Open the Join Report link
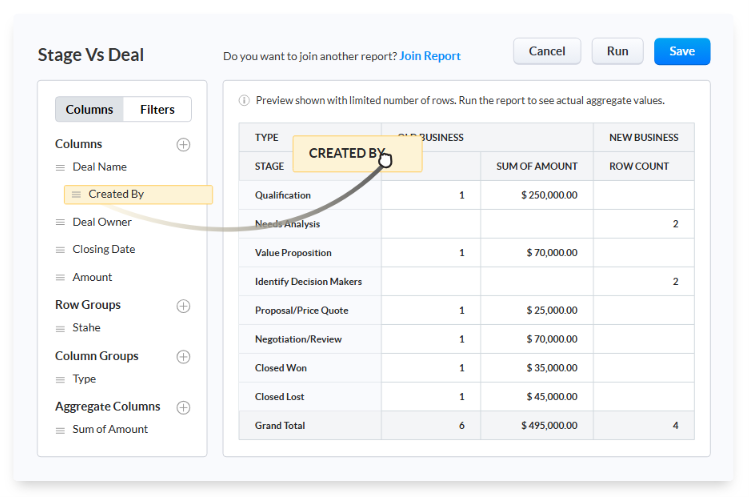This screenshot has height=497, width=749. pos(430,56)
